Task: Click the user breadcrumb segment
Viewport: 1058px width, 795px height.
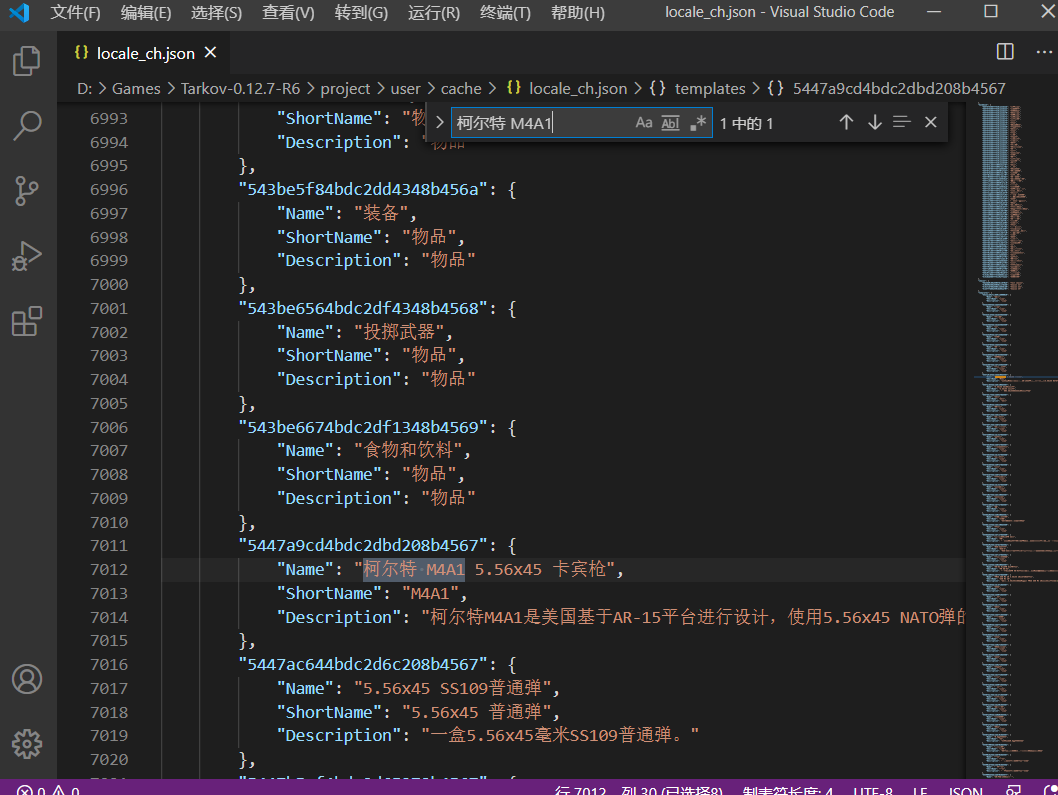Action: pyautogui.click(x=406, y=88)
